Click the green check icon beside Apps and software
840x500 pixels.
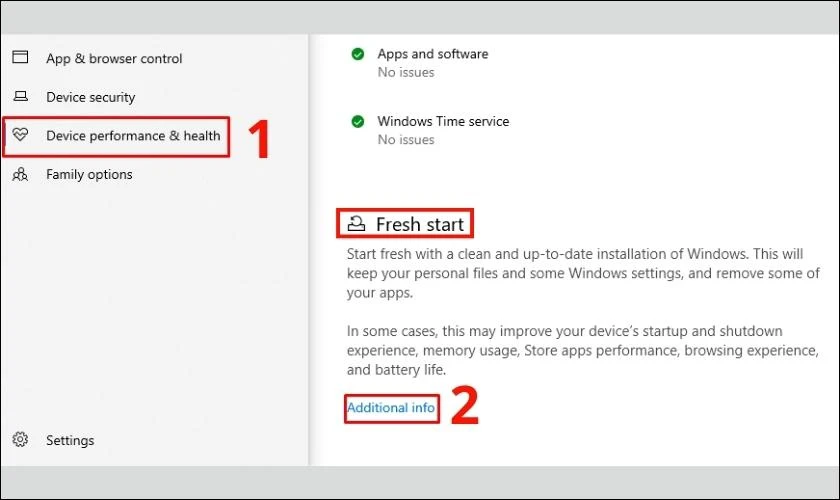tap(357, 54)
